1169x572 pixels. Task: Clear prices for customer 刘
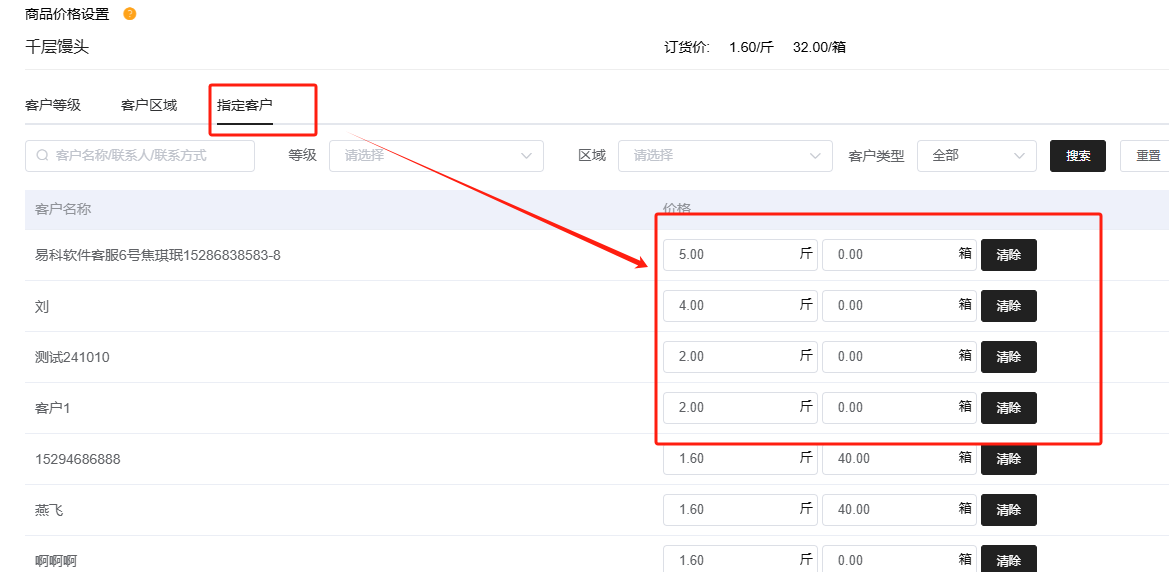pyautogui.click(x=1008, y=306)
